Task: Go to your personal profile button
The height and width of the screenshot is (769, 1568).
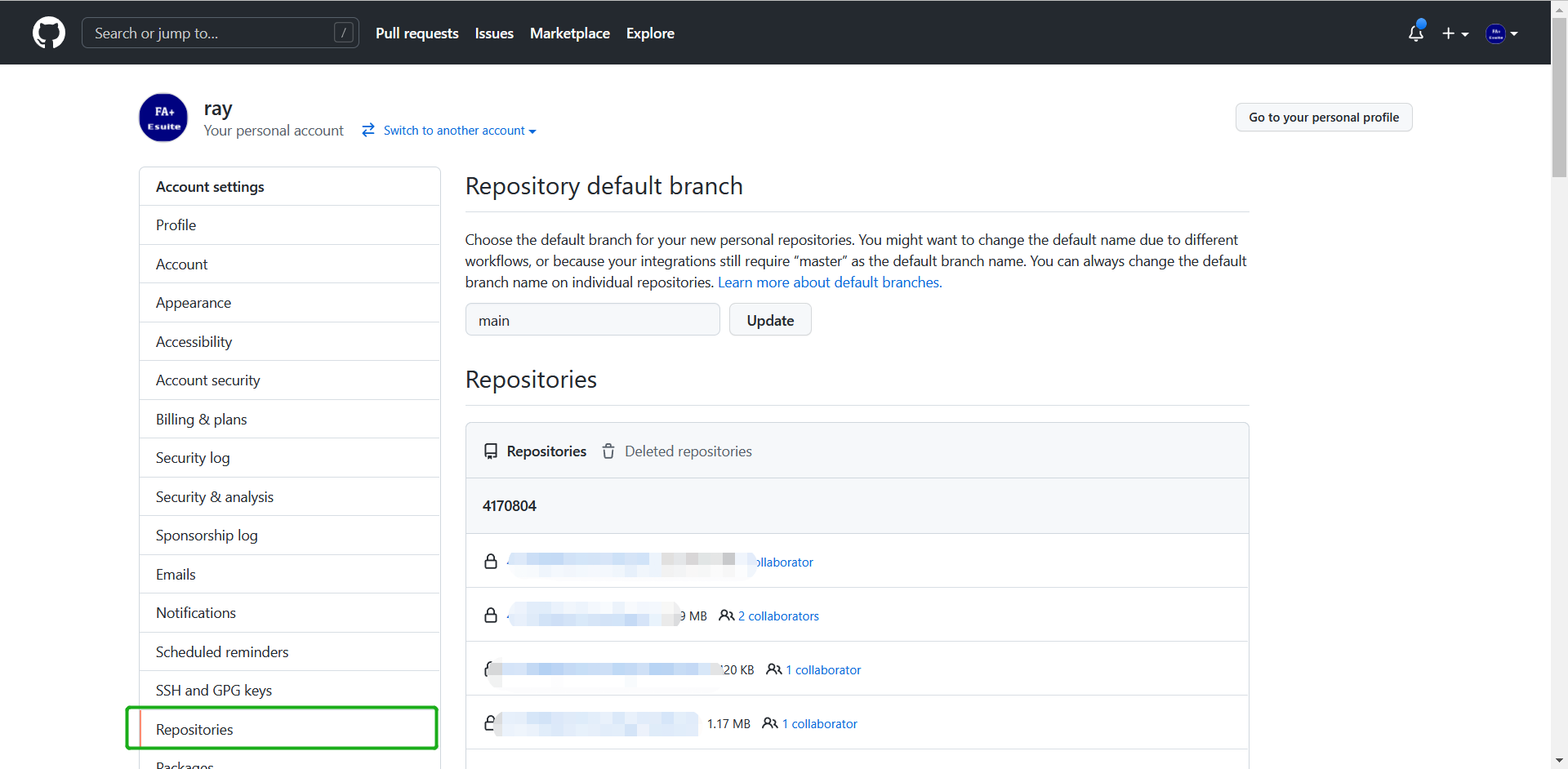Action: 1324,118
